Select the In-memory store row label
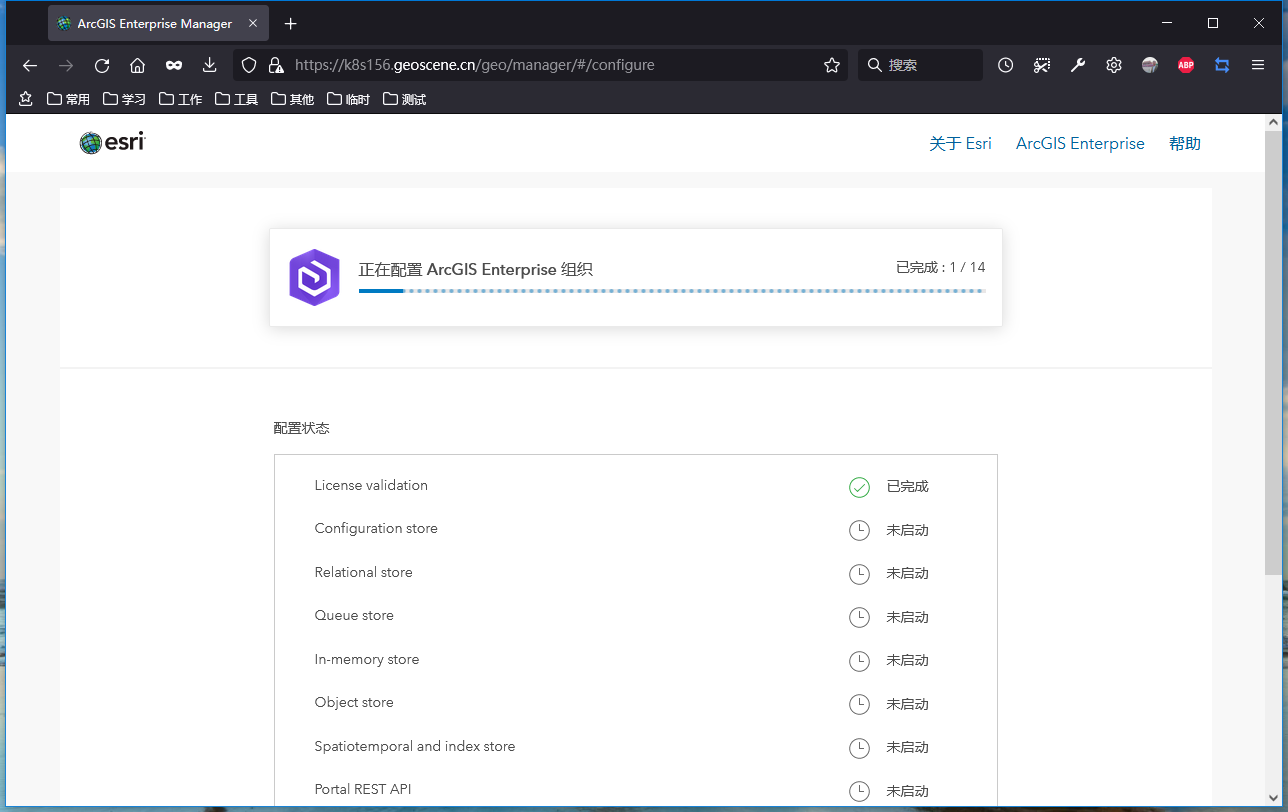The width and height of the screenshot is (1288, 812). [367, 659]
